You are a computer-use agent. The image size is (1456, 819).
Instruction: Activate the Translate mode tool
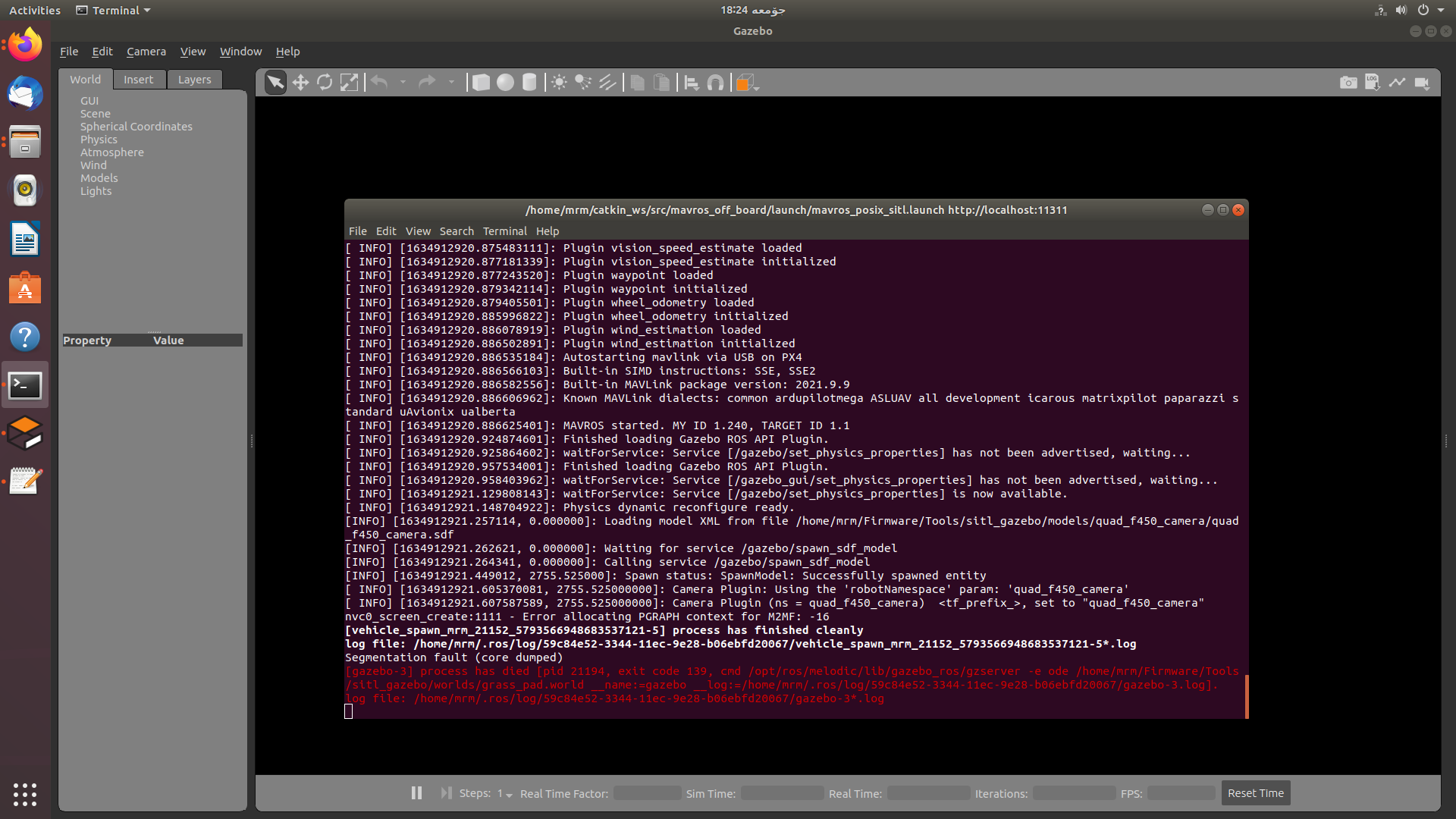coord(300,83)
